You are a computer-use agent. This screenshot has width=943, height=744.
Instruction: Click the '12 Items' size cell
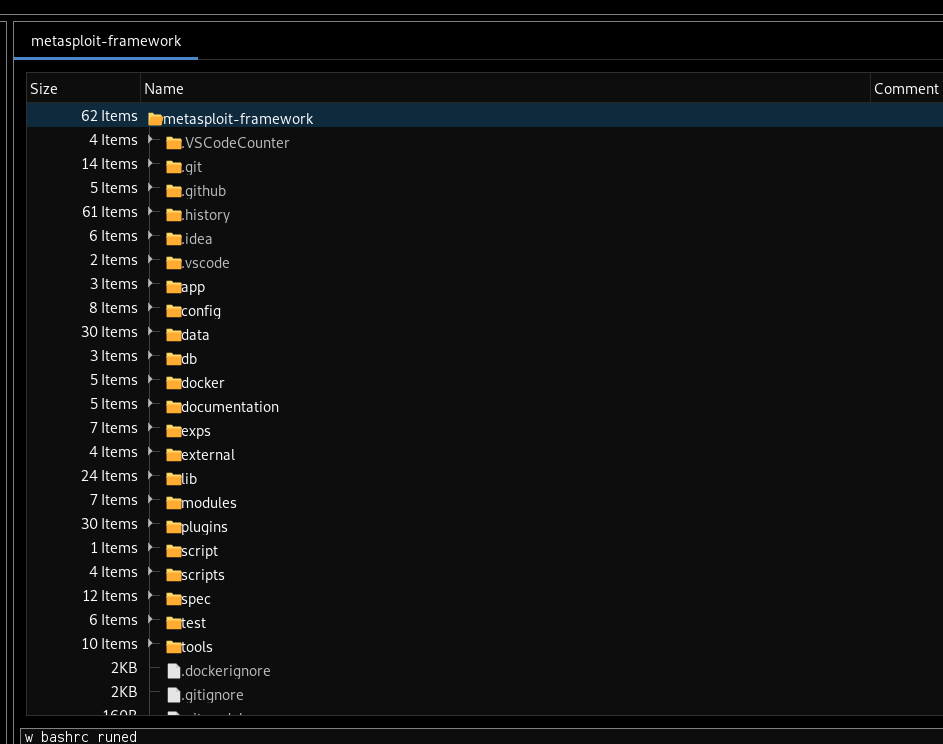pyautogui.click(x=109, y=596)
